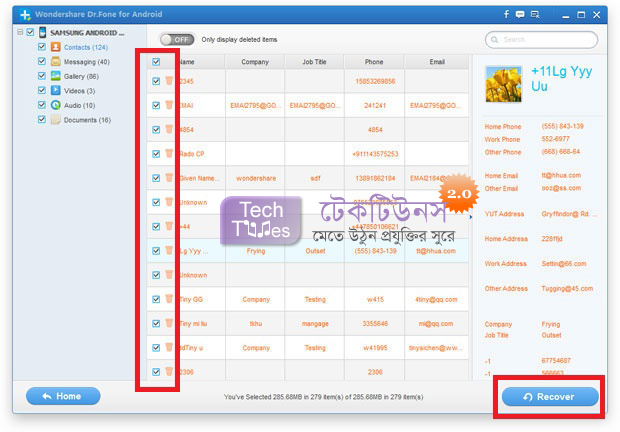Uncheck the Contacts (124) checkbox
The image size is (620, 432).
42,47
